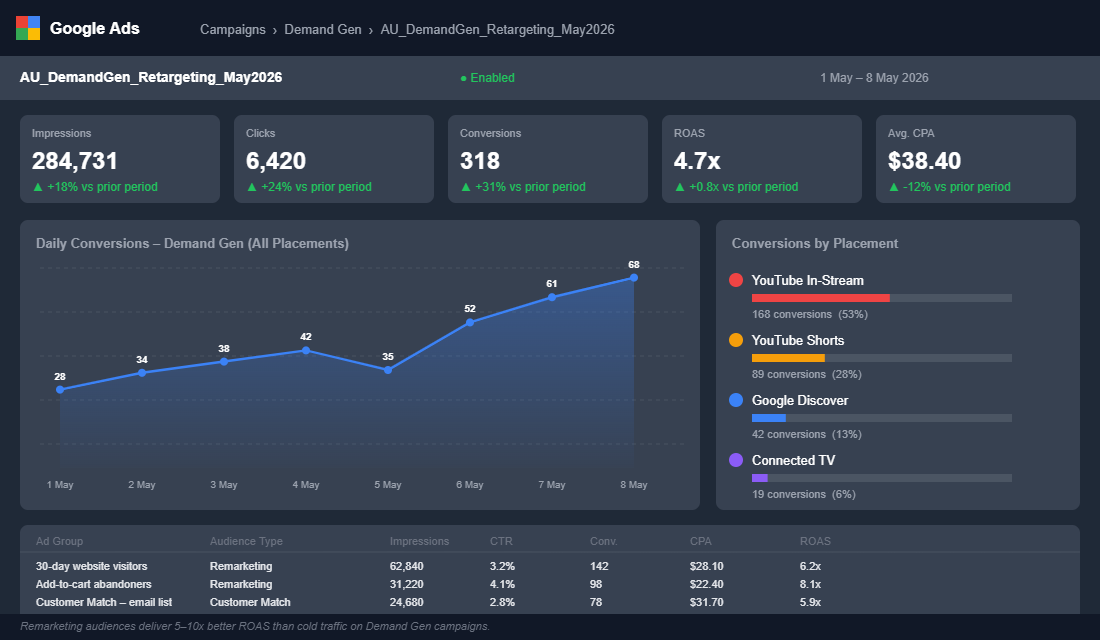This screenshot has height=640, width=1100.
Task: Click the 6 May data point labeled 52
Action: tap(470, 322)
